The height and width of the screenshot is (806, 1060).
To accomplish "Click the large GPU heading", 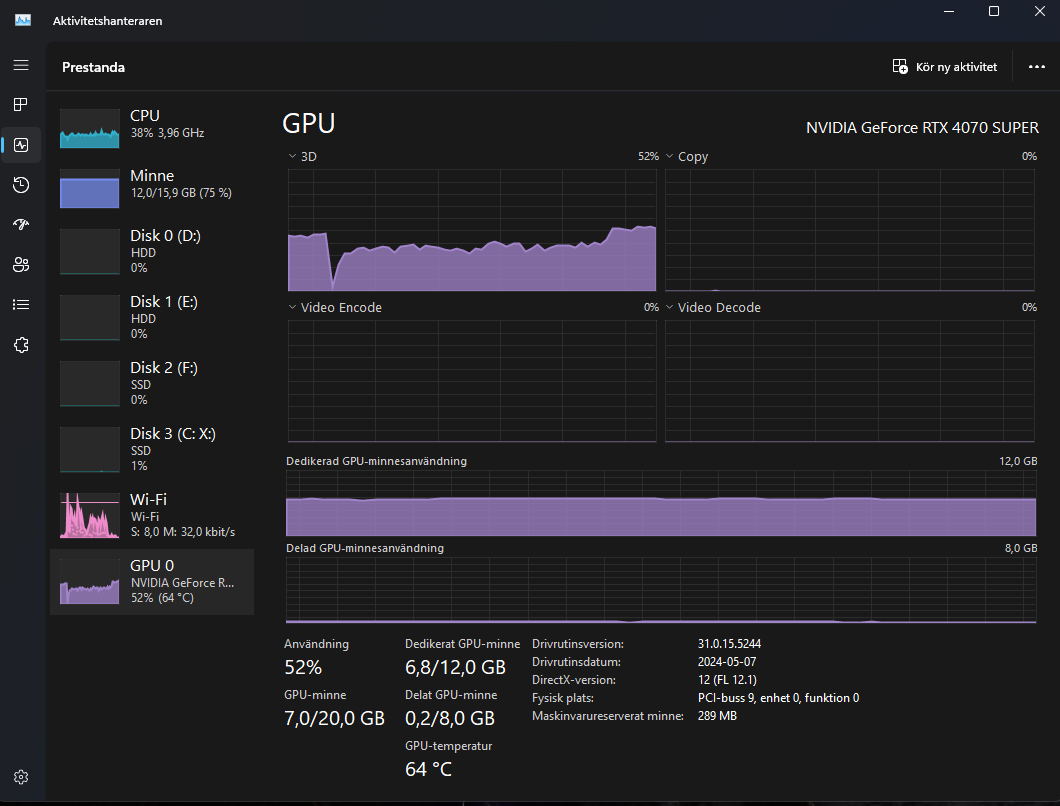I will (308, 123).
